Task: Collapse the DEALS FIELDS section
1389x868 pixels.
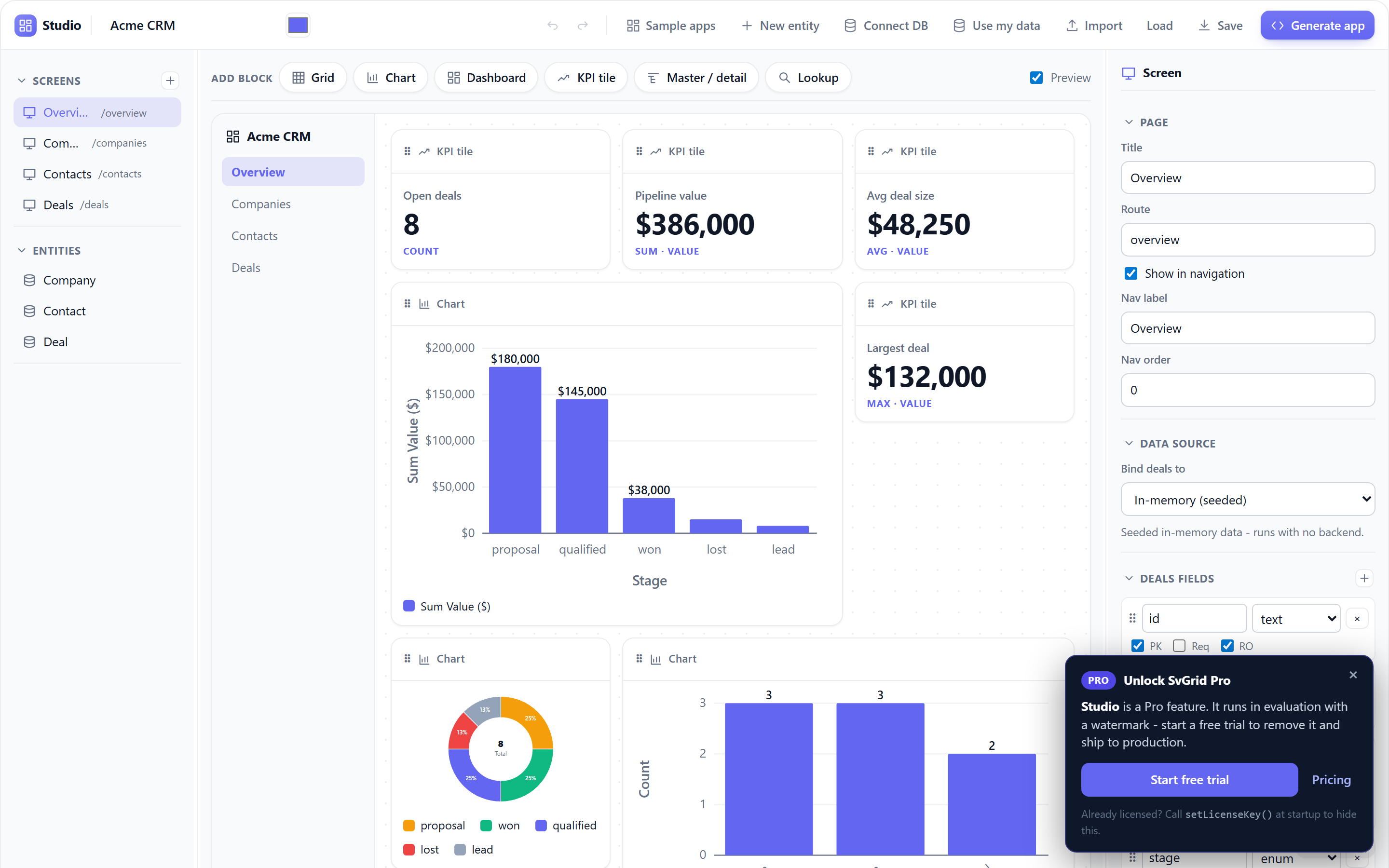Action: click(1129, 578)
